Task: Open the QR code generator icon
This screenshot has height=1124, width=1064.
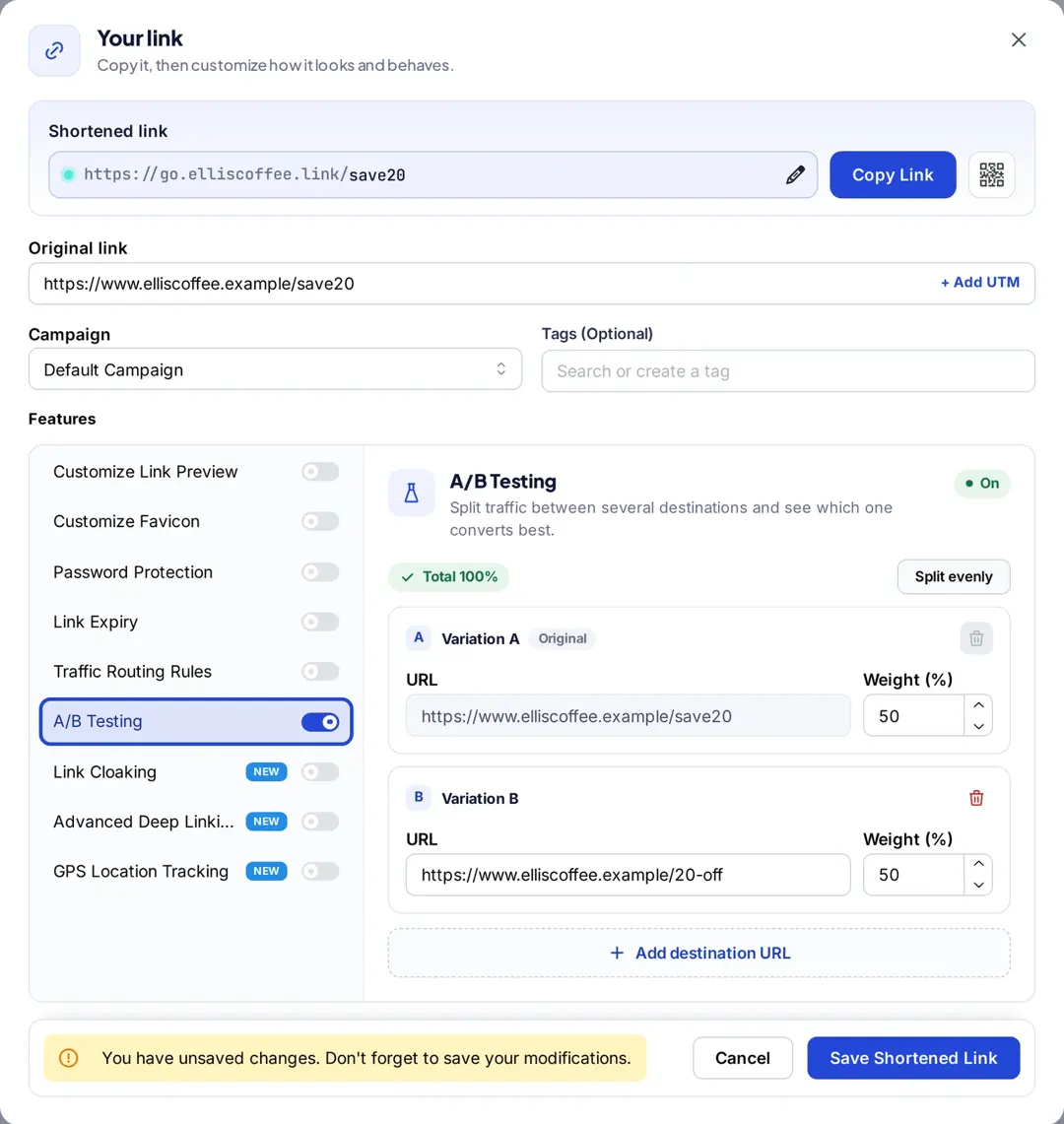Action: [991, 175]
